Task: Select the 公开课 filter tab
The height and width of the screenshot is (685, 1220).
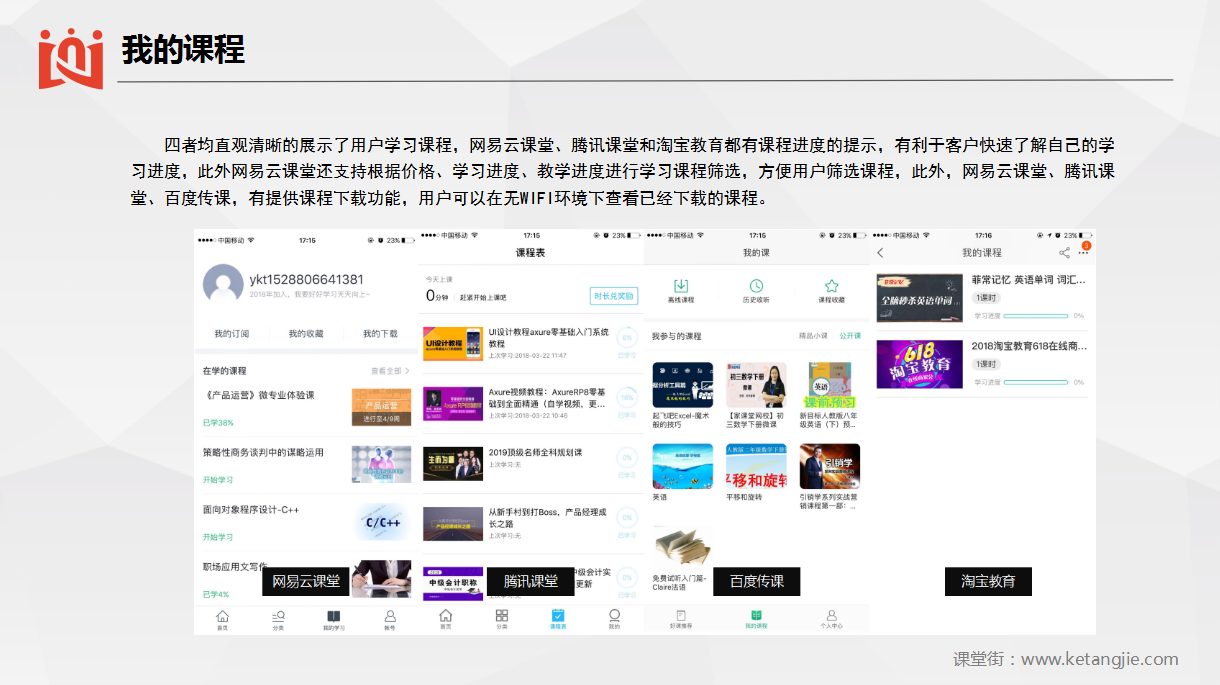Action: (849, 336)
